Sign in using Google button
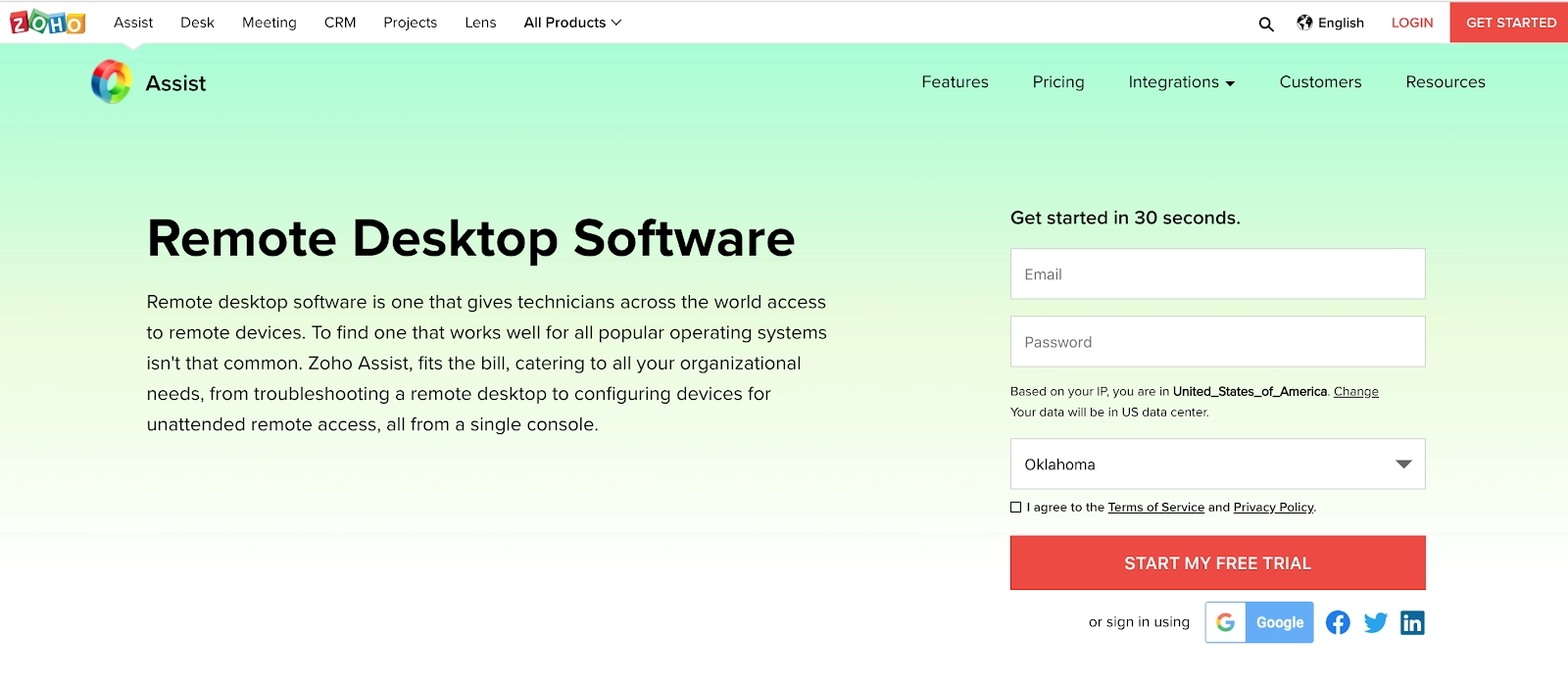The height and width of the screenshot is (684, 1568). [x=1259, y=622]
